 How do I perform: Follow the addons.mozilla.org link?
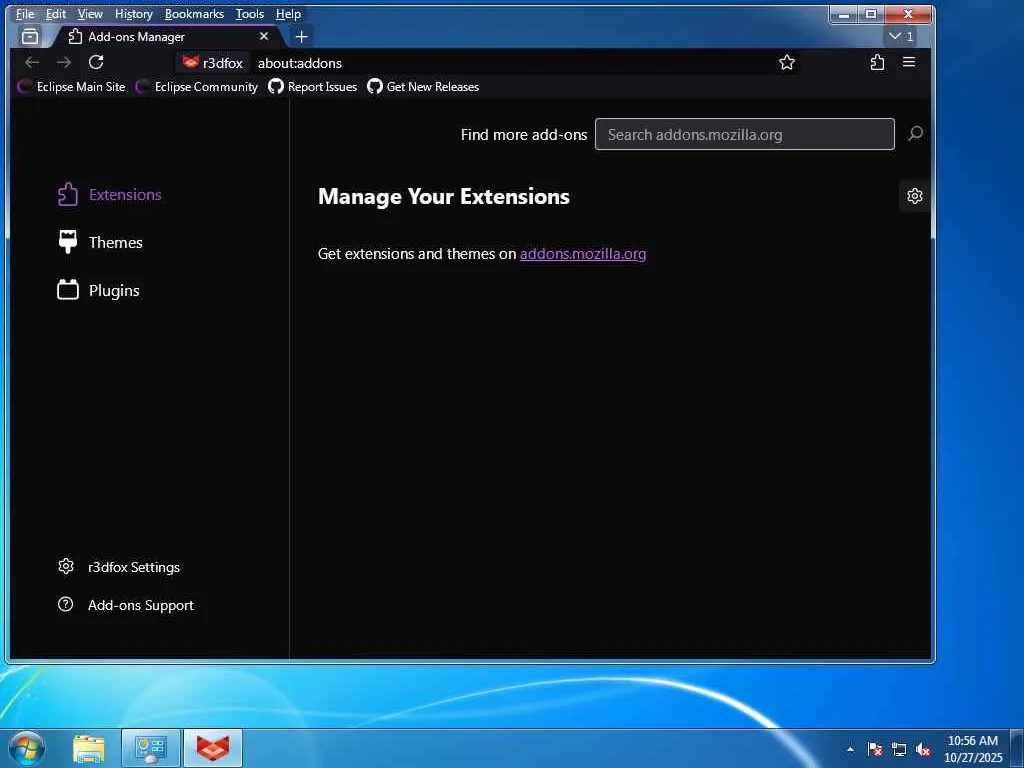[x=583, y=254]
